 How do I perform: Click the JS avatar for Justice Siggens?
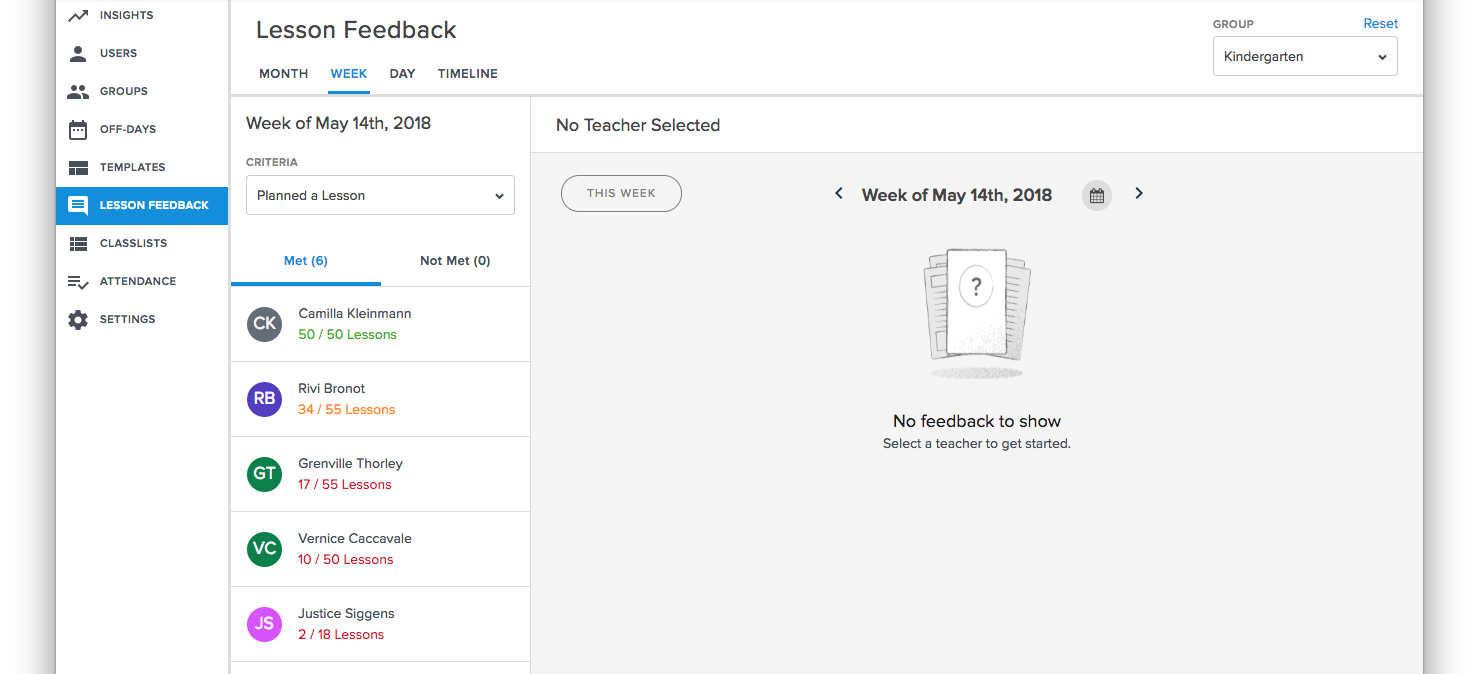click(x=264, y=624)
